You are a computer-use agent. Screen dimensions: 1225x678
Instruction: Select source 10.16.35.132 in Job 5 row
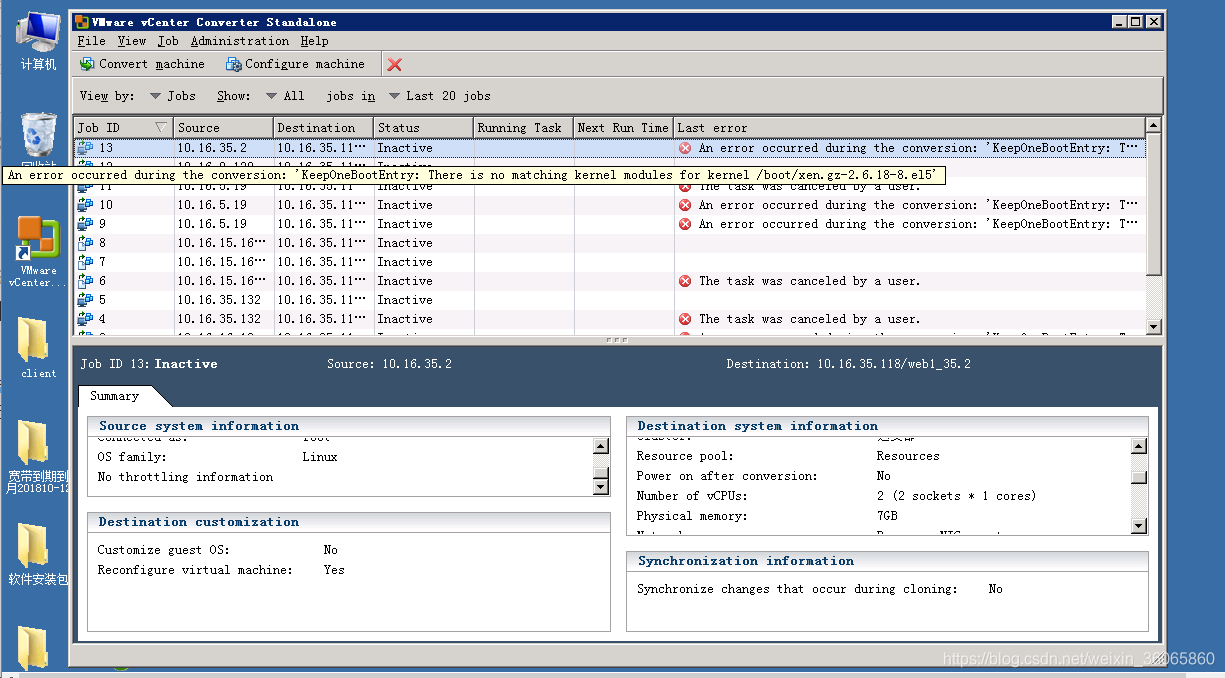219,300
